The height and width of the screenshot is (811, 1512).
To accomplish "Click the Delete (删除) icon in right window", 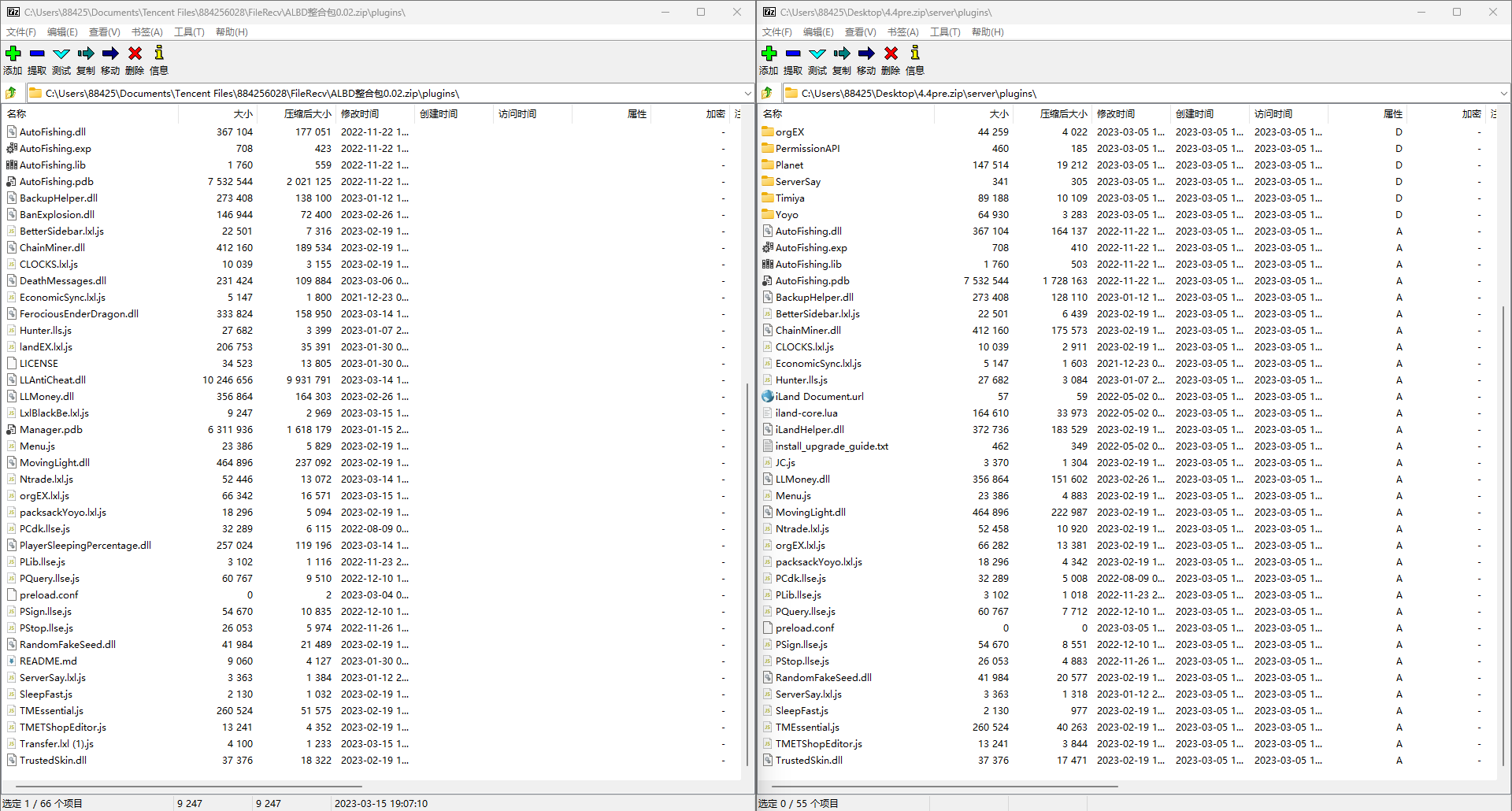I will (x=891, y=54).
